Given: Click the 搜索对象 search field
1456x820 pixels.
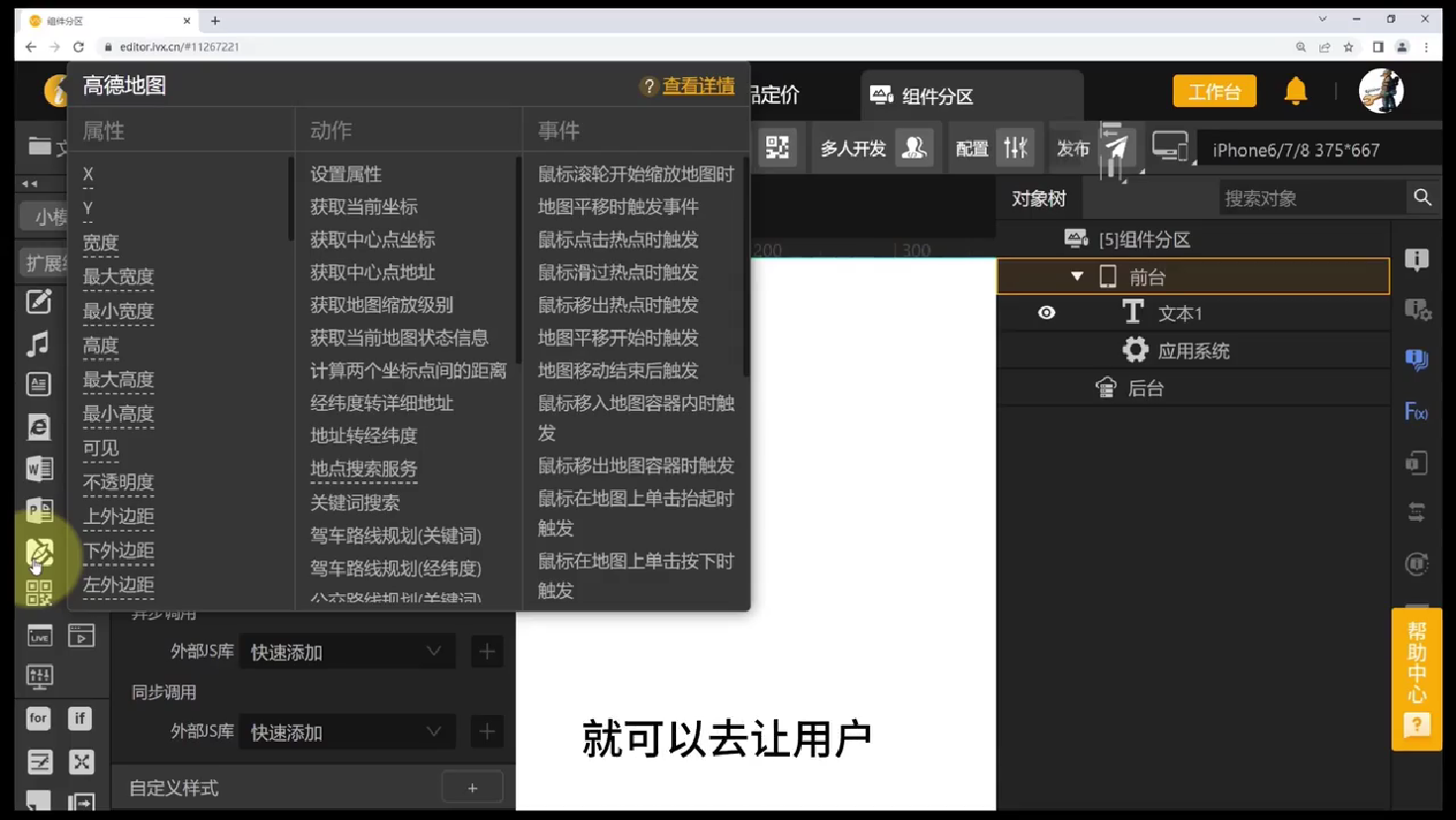Looking at the screenshot, I should (x=1311, y=198).
